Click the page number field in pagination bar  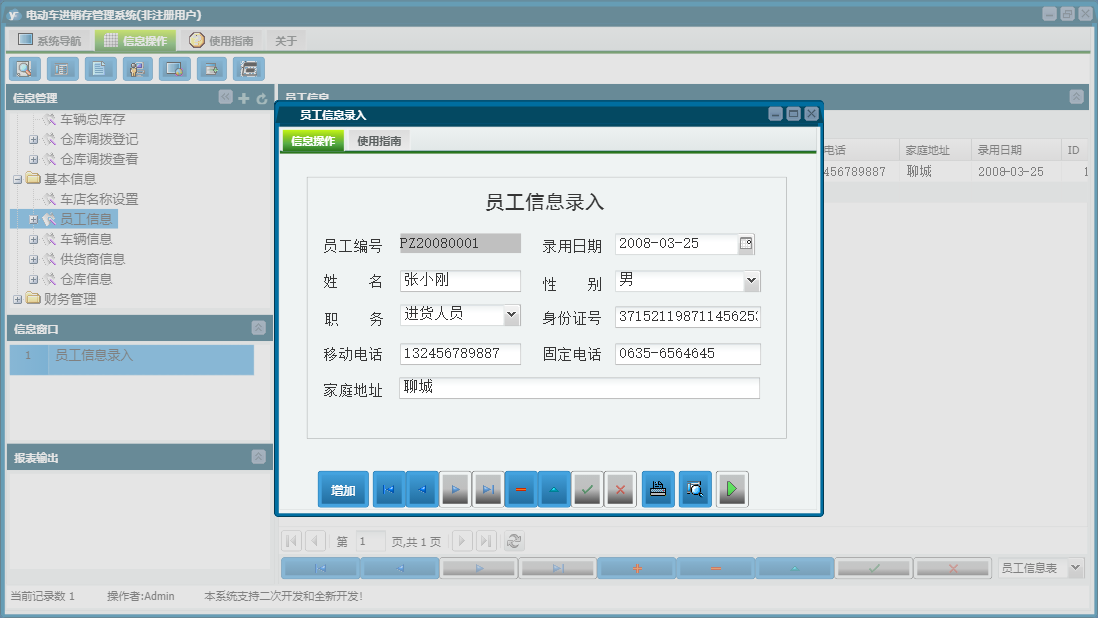[370, 541]
